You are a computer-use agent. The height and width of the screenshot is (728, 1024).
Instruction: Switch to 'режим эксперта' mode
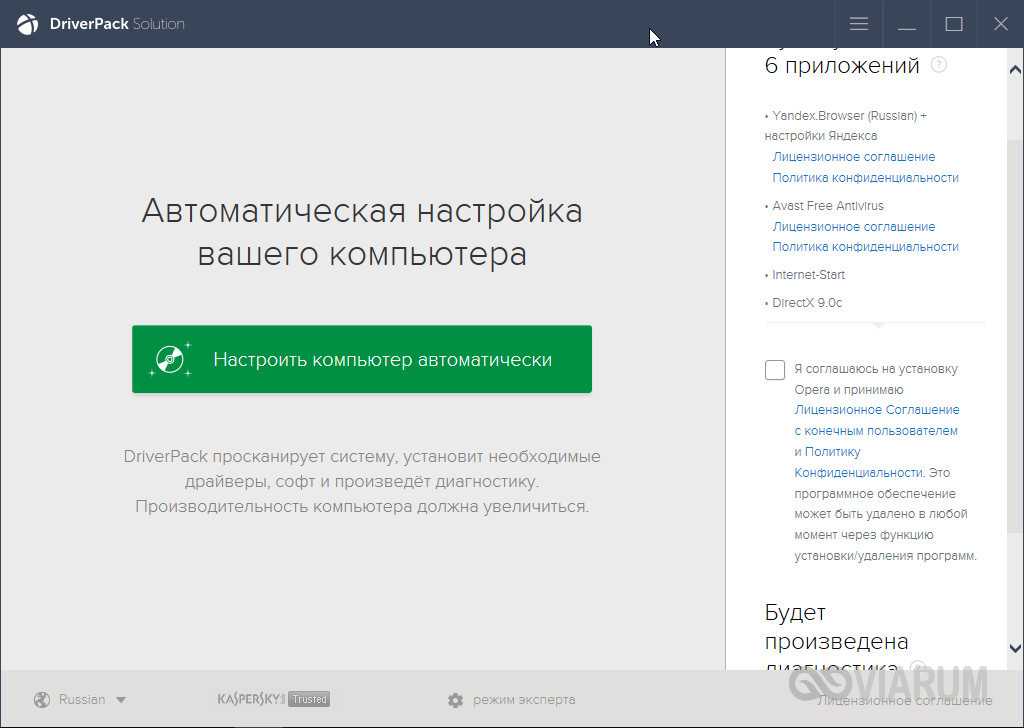pyautogui.click(x=523, y=700)
